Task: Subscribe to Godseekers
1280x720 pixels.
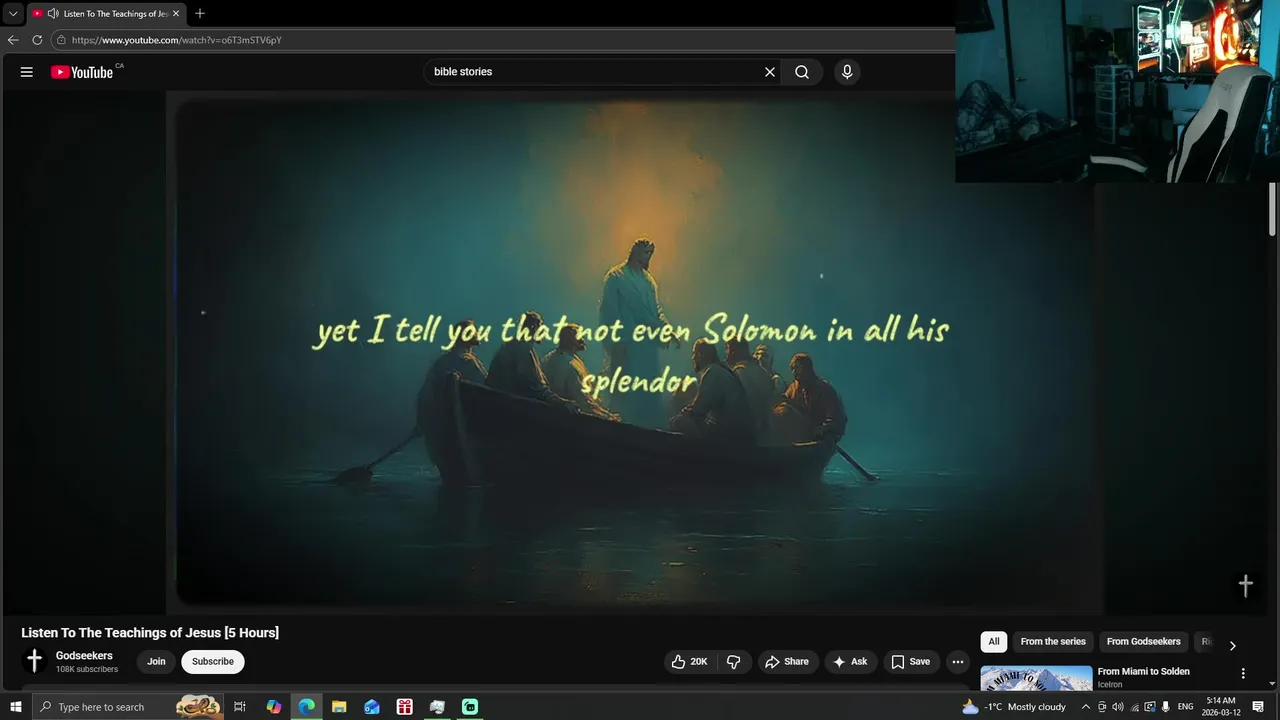Action: pos(213,662)
